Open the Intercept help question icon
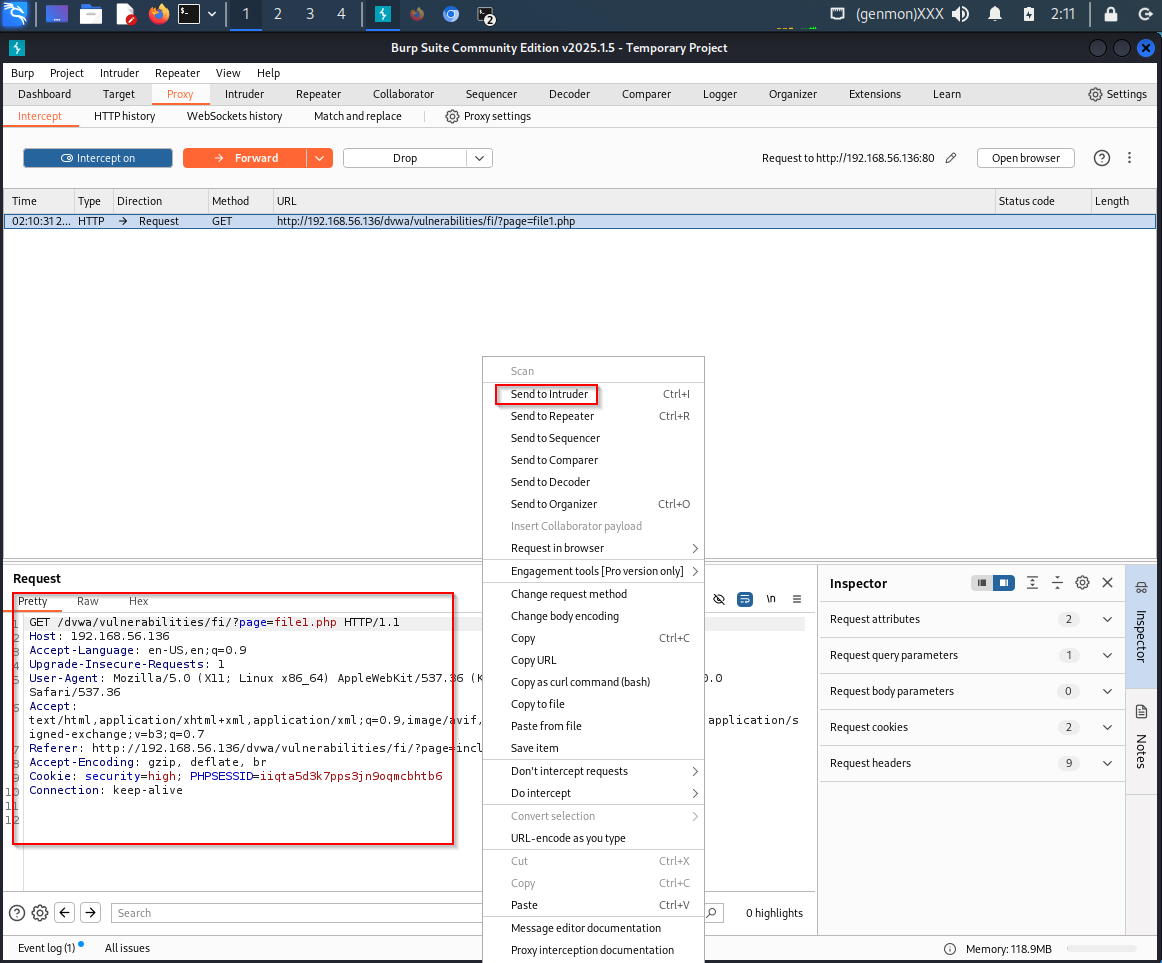The height and width of the screenshot is (963, 1162). click(1102, 158)
